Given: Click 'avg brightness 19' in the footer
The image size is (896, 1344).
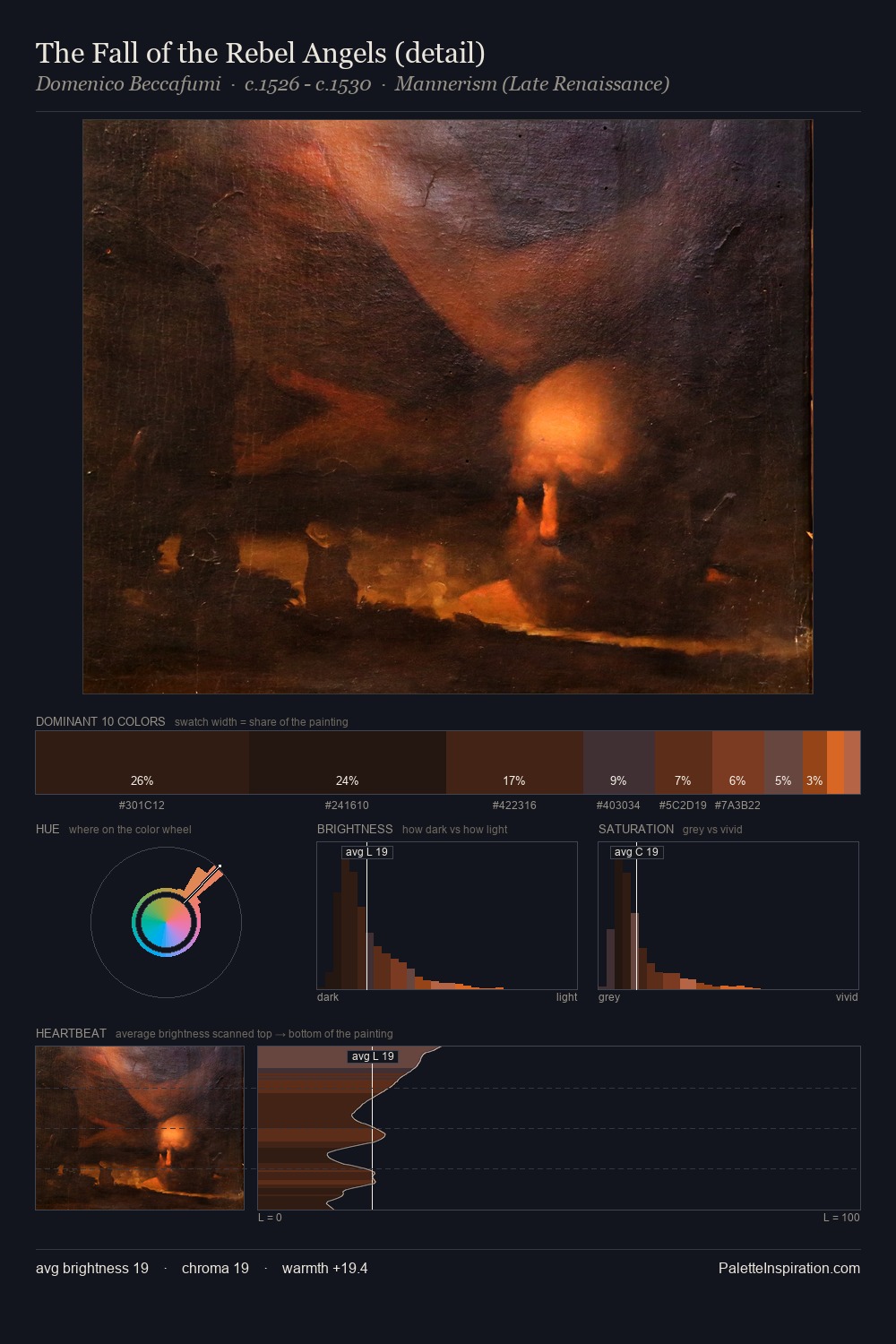Looking at the screenshot, I should tap(92, 1269).
